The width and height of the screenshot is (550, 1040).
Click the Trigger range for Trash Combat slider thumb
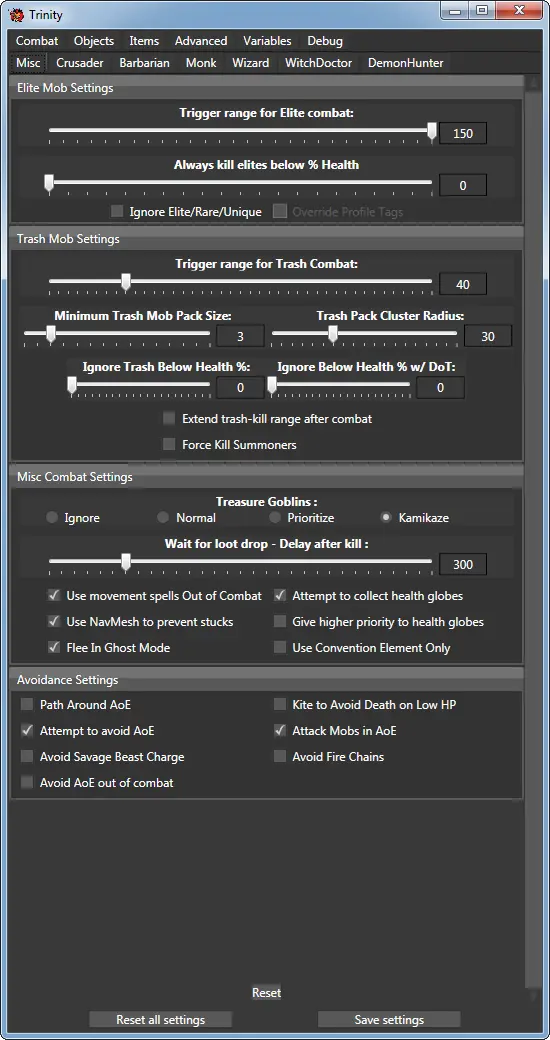pyautogui.click(x=126, y=283)
